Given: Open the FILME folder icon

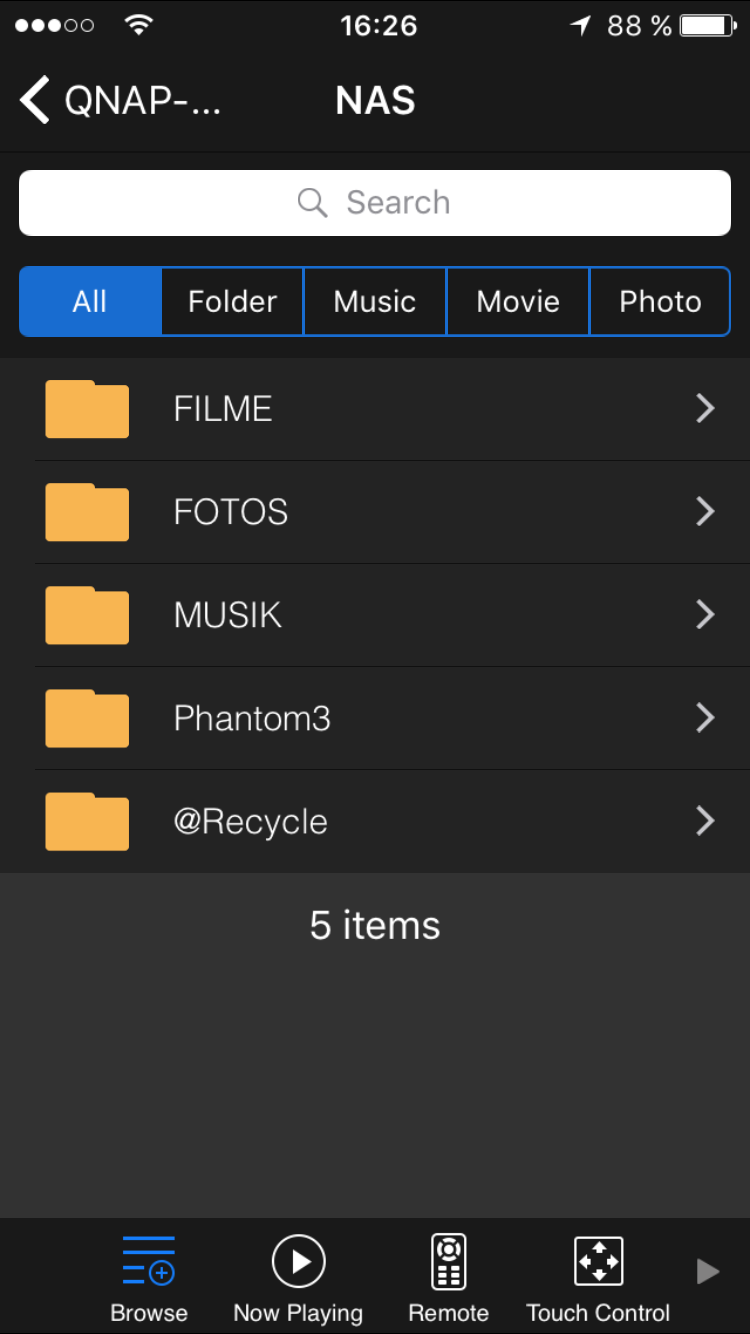Looking at the screenshot, I should pos(87,409).
